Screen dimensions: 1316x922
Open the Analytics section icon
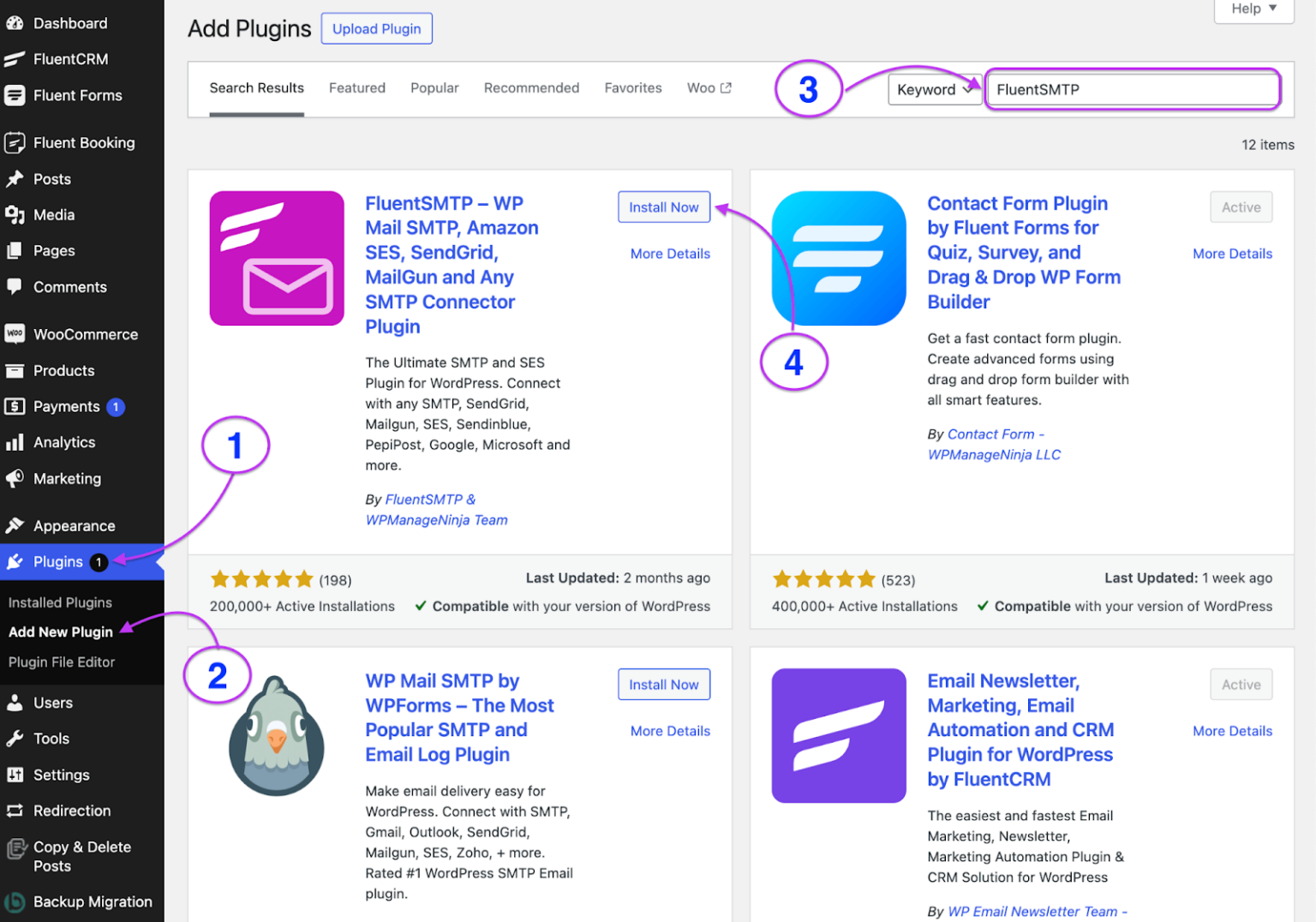click(16, 442)
